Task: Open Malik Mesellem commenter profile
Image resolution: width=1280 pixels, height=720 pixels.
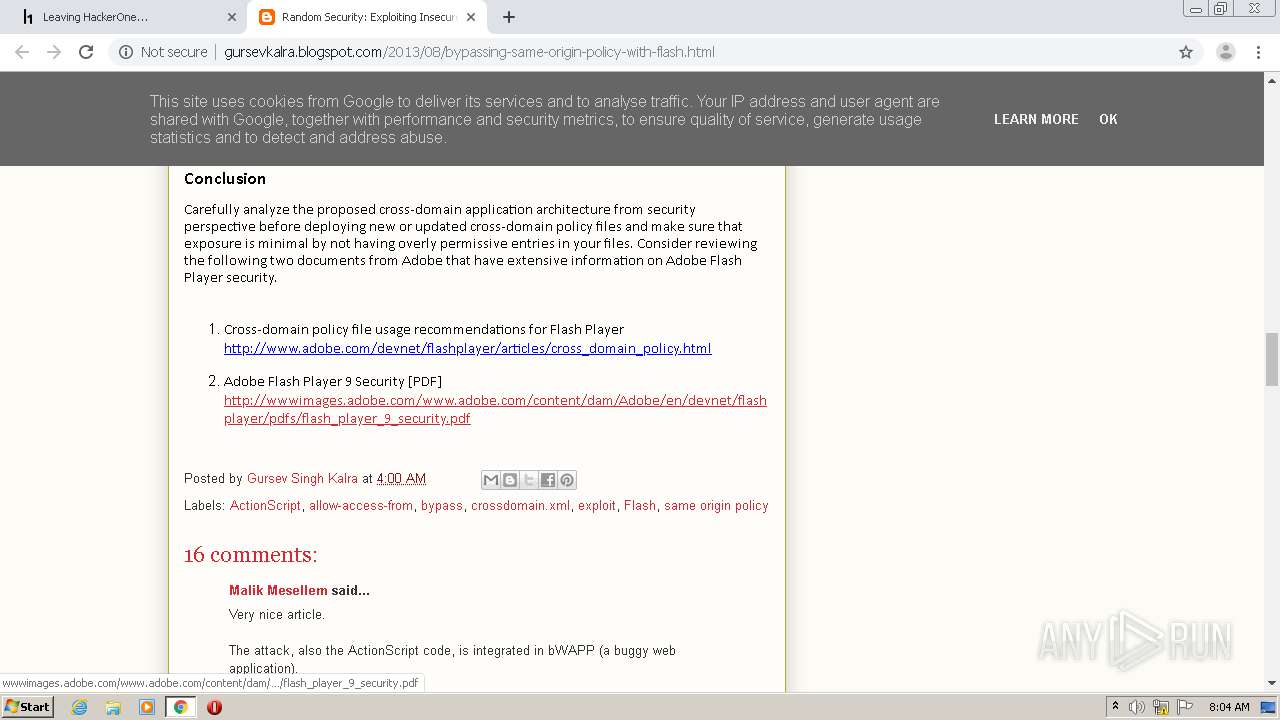Action: pos(278,590)
